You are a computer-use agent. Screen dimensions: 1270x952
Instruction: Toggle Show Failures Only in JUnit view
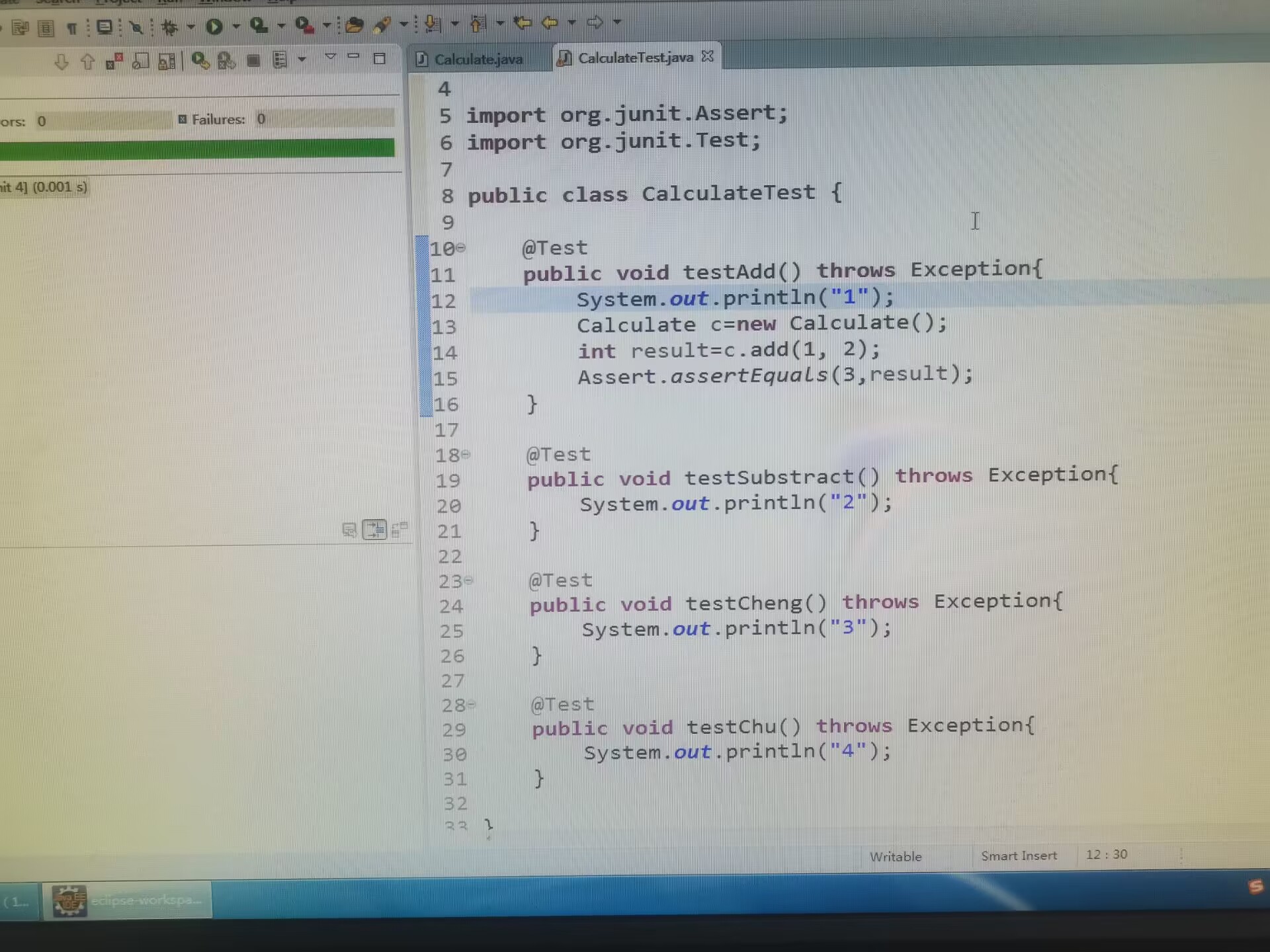114,61
